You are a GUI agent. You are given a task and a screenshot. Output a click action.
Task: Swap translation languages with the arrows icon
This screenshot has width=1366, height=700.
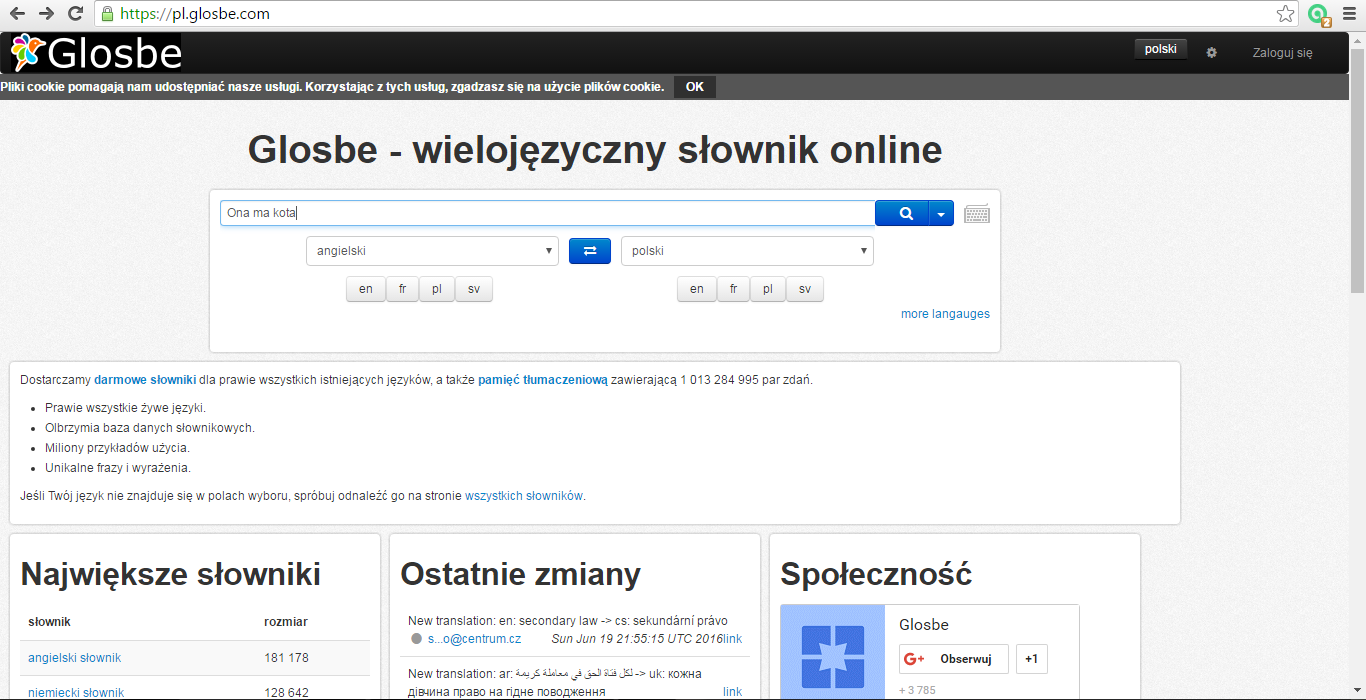coord(589,250)
